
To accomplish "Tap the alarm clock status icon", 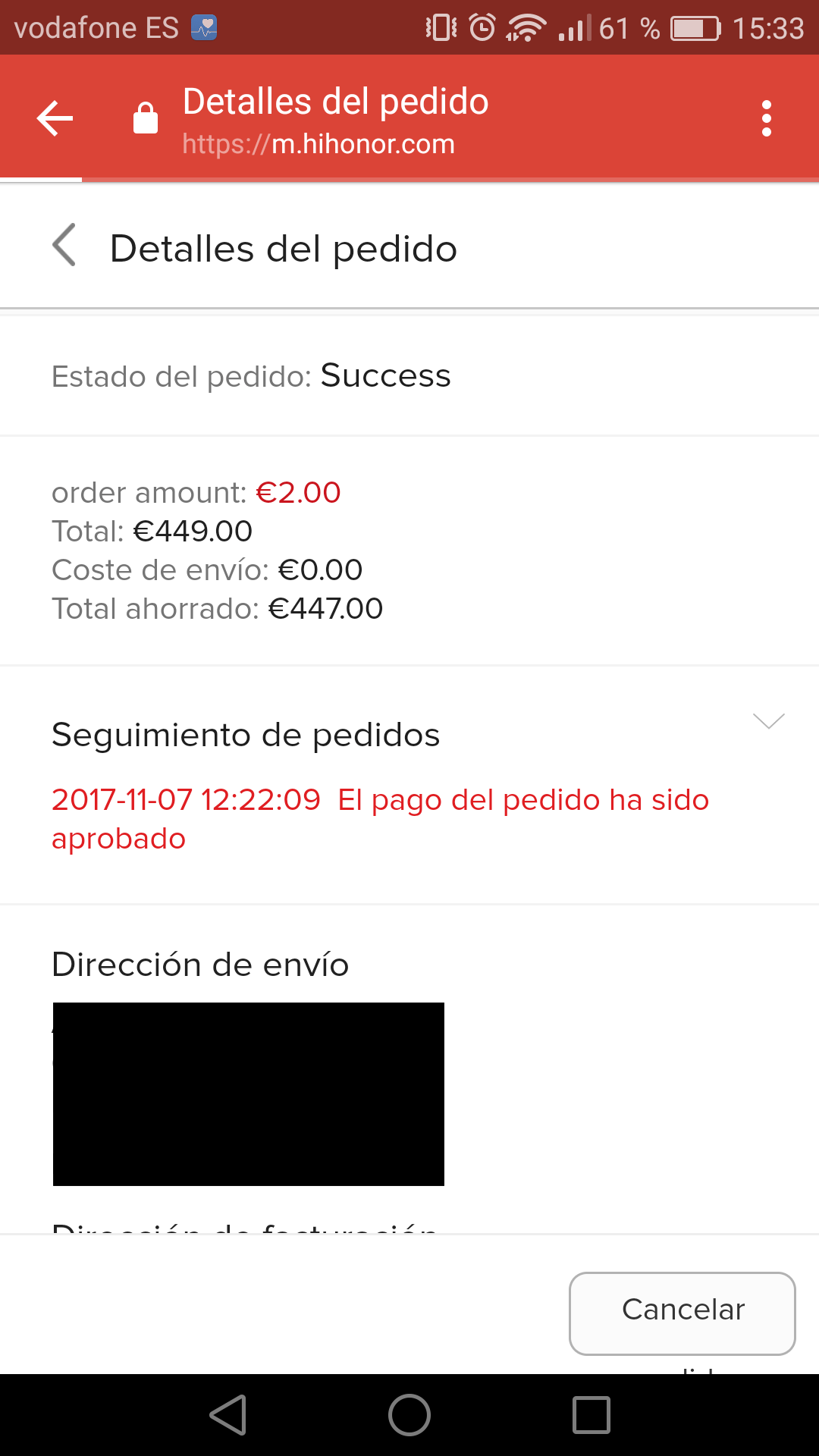I will (482, 28).
